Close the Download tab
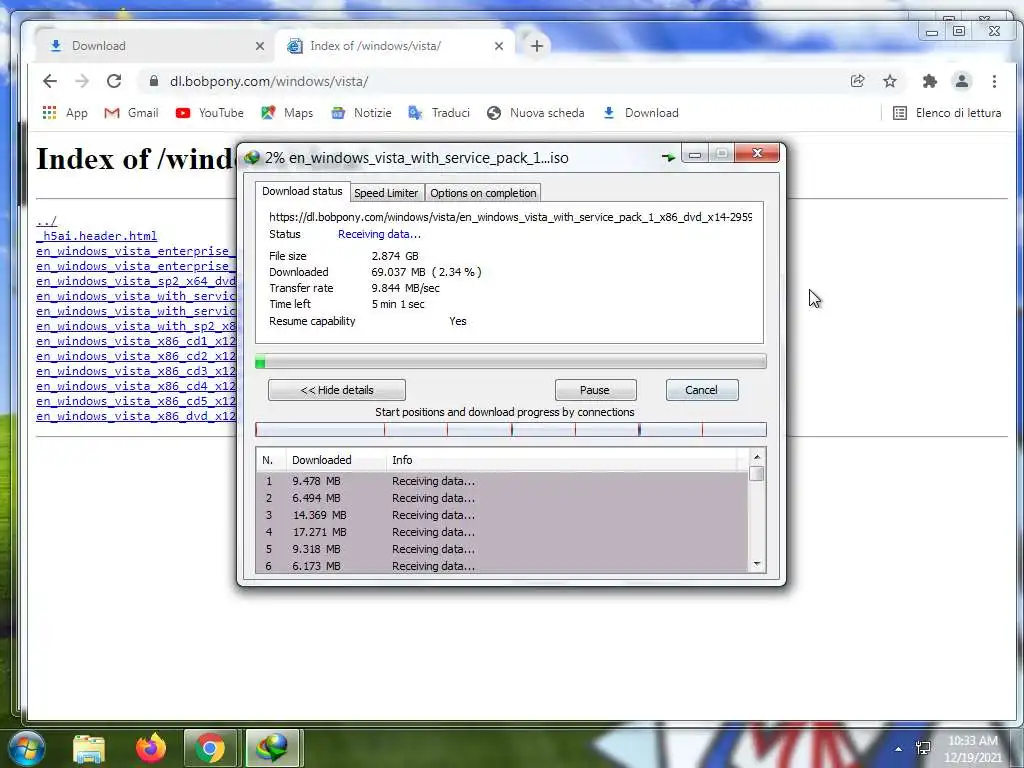This screenshot has height=768, width=1024. 260,46
